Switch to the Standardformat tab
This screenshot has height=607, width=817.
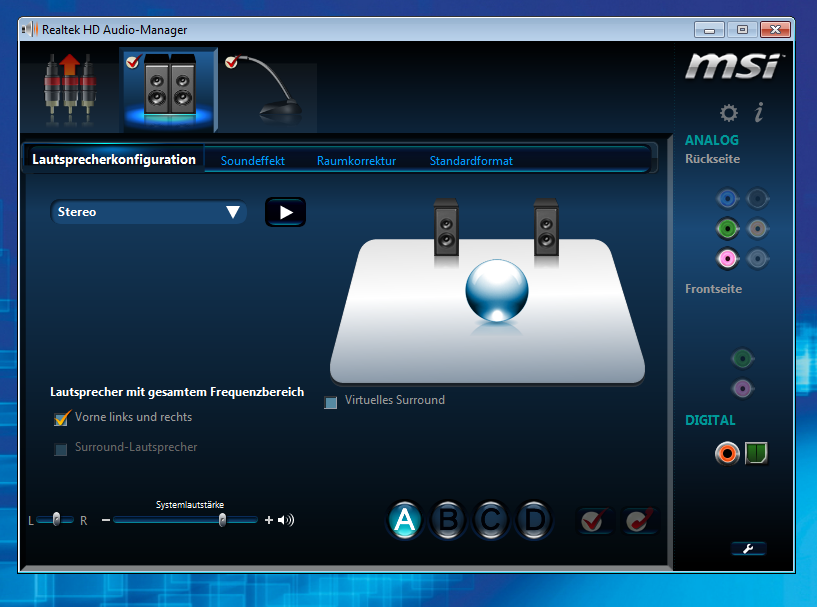[x=471, y=161]
